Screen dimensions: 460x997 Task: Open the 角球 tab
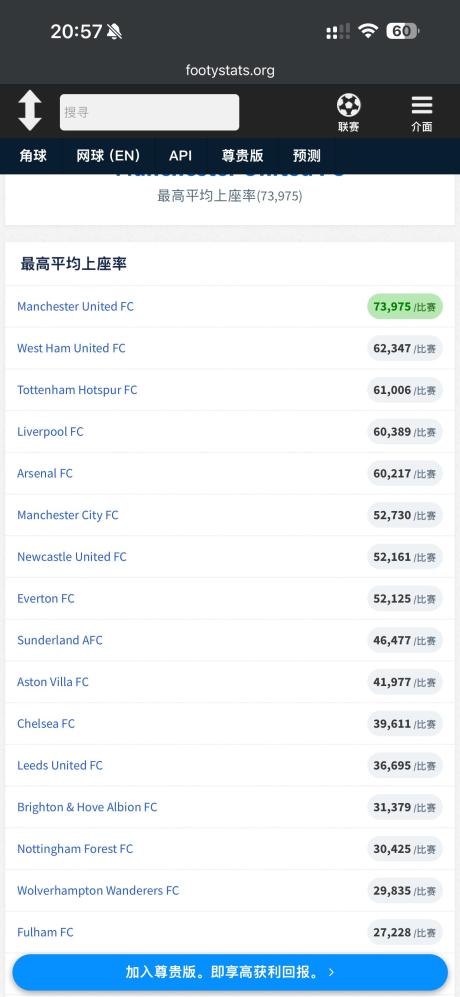point(33,156)
